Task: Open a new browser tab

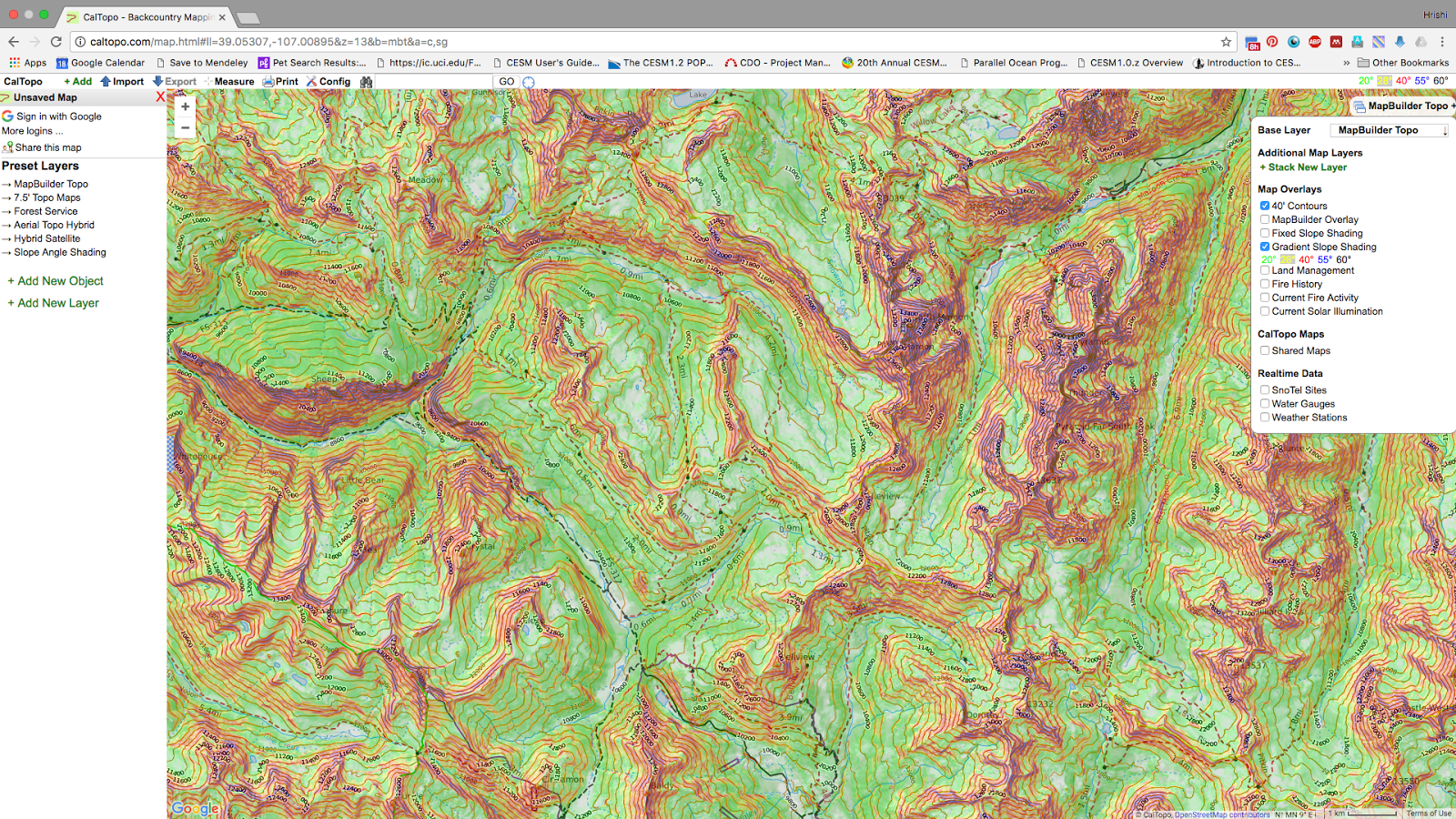Action: pyautogui.click(x=248, y=17)
